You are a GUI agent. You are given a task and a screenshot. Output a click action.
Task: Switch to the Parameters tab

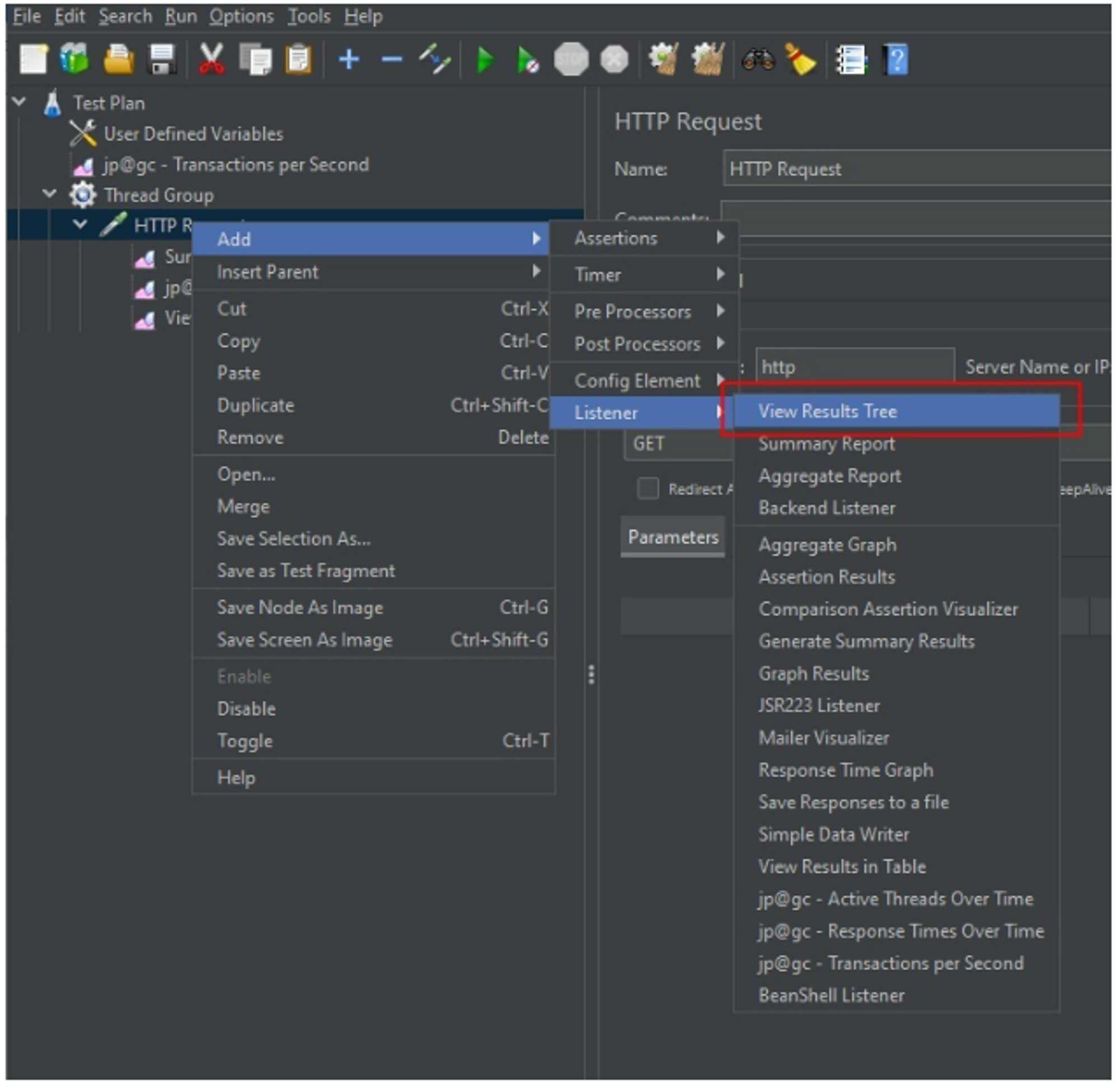click(x=673, y=537)
